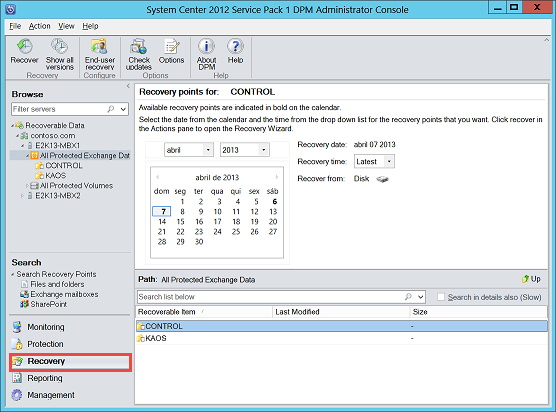This screenshot has height=412, width=556.
Task: Open the year dropdown showing 2013
Action: point(244,150)
